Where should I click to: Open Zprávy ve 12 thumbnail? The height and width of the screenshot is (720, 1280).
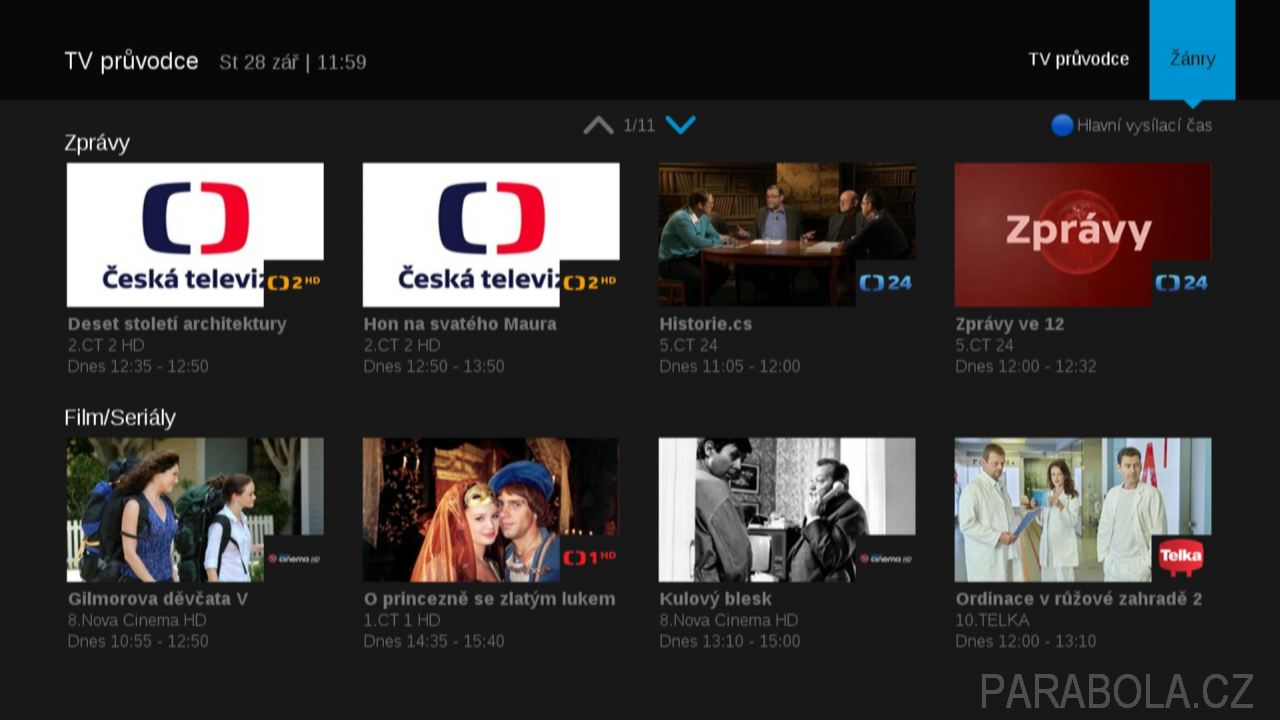pyautogui.click(x=1083, y=235)
